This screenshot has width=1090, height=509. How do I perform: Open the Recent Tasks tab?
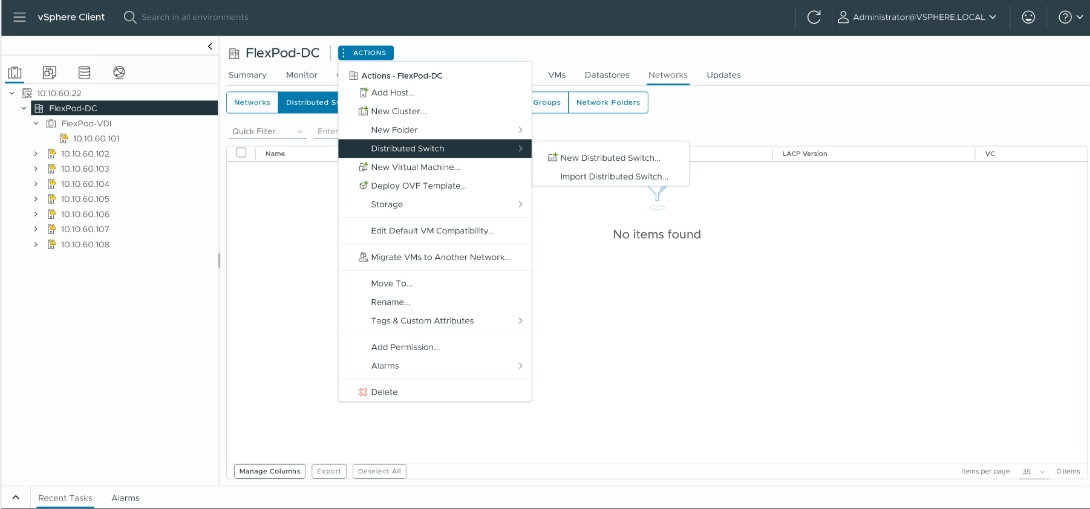[x=65, y=498]
